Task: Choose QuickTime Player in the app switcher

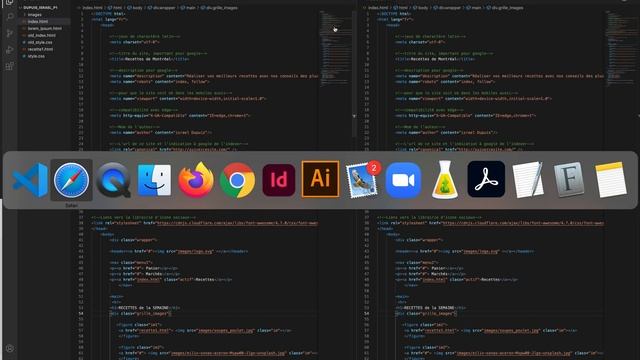Action: (x=113, y=180)
